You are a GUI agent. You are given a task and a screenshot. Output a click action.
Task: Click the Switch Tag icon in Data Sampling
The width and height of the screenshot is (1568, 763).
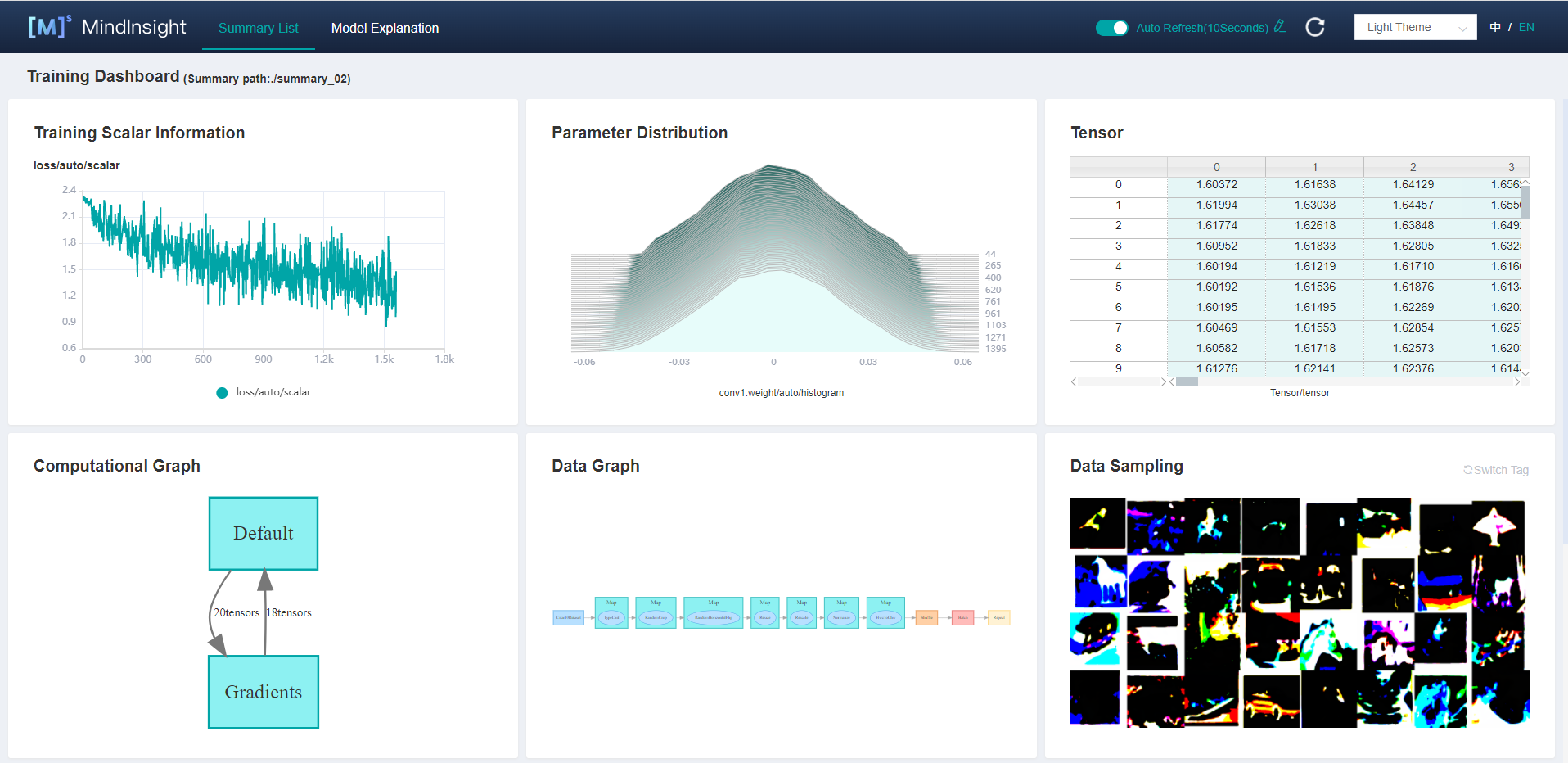1468,470
